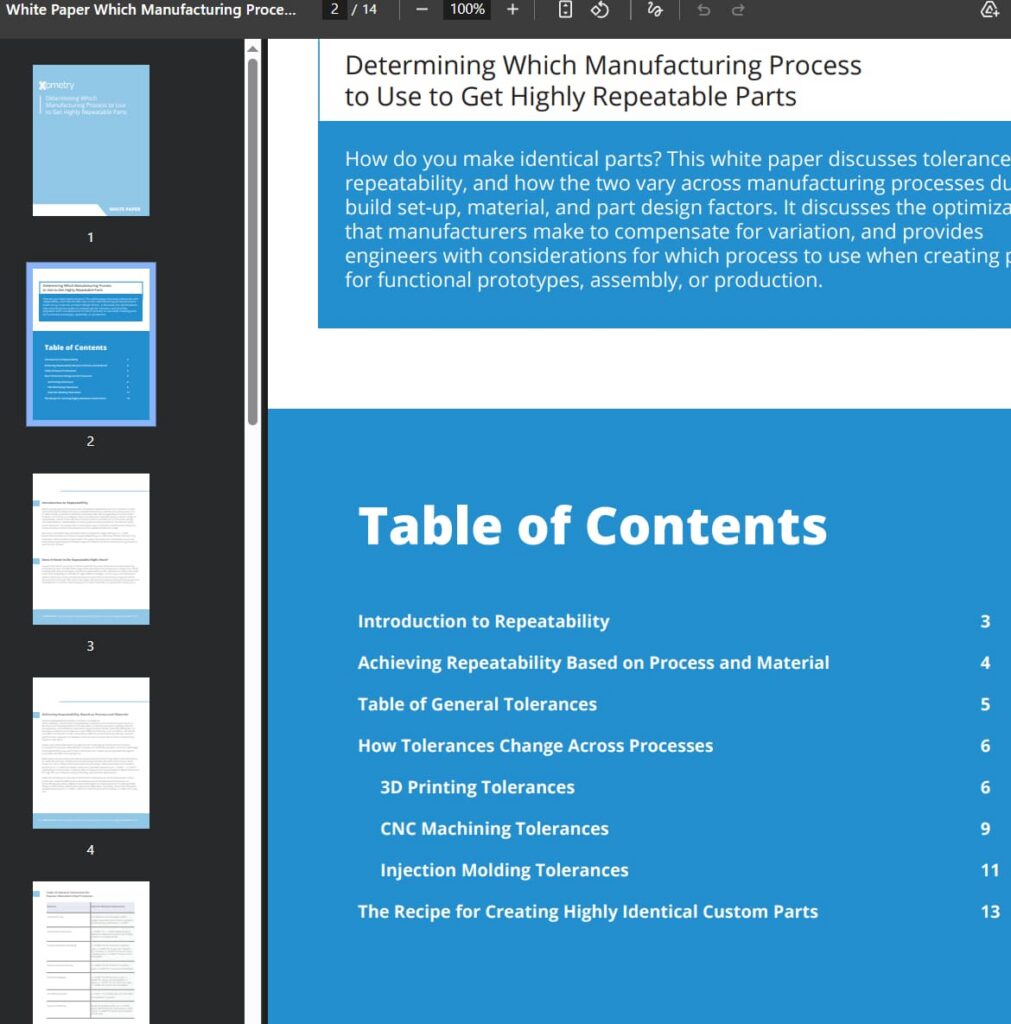The height and width of the screenshot is (1024, 1011).
Task: Open The Recipe for Creating Highly Identical Custom Parts
Action: [x=587, y=912]
